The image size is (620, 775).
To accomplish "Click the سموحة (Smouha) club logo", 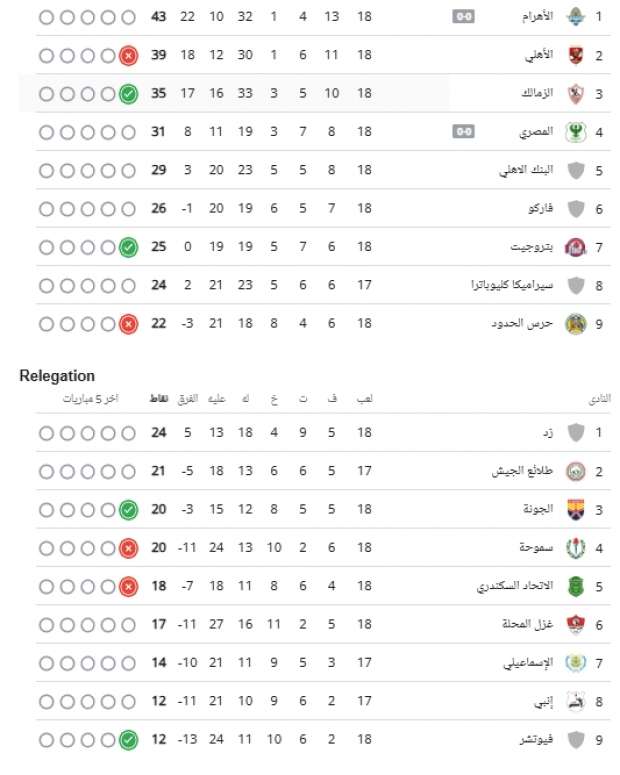I will (x=575, y=548).
